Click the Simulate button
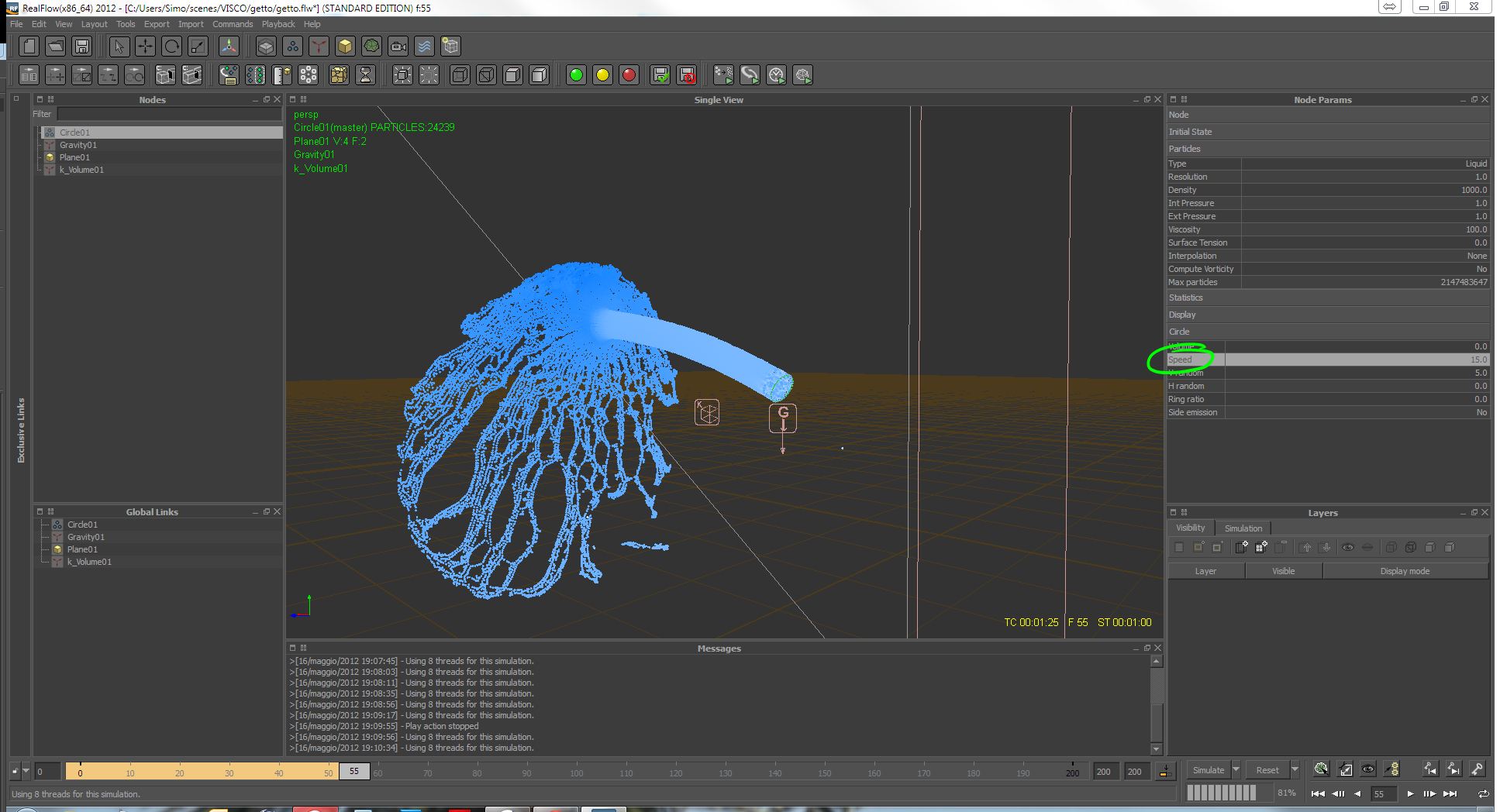Viewport: 1500px width, 812px height. pos(1208,769)
